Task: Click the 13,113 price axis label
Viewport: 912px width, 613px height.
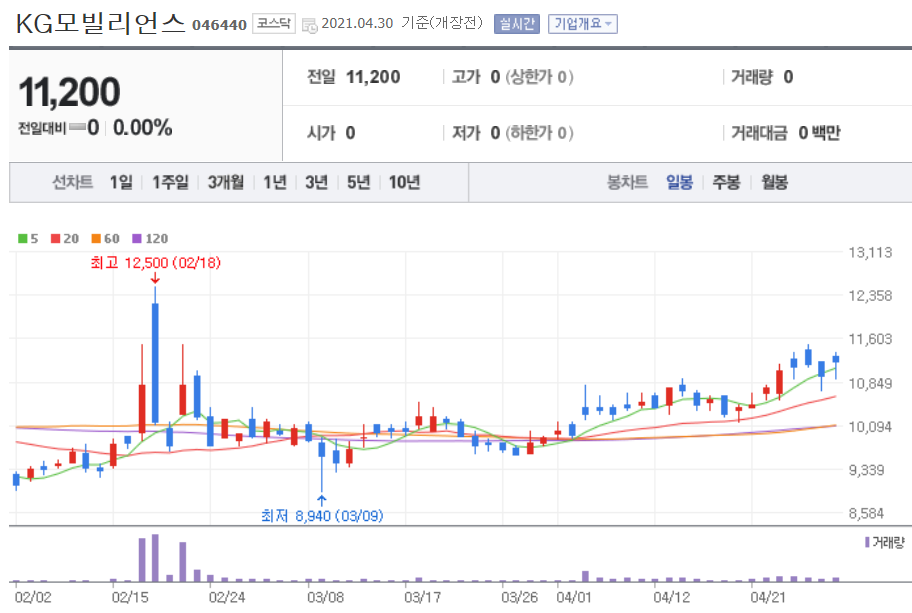Action: [x=870, y=252]
